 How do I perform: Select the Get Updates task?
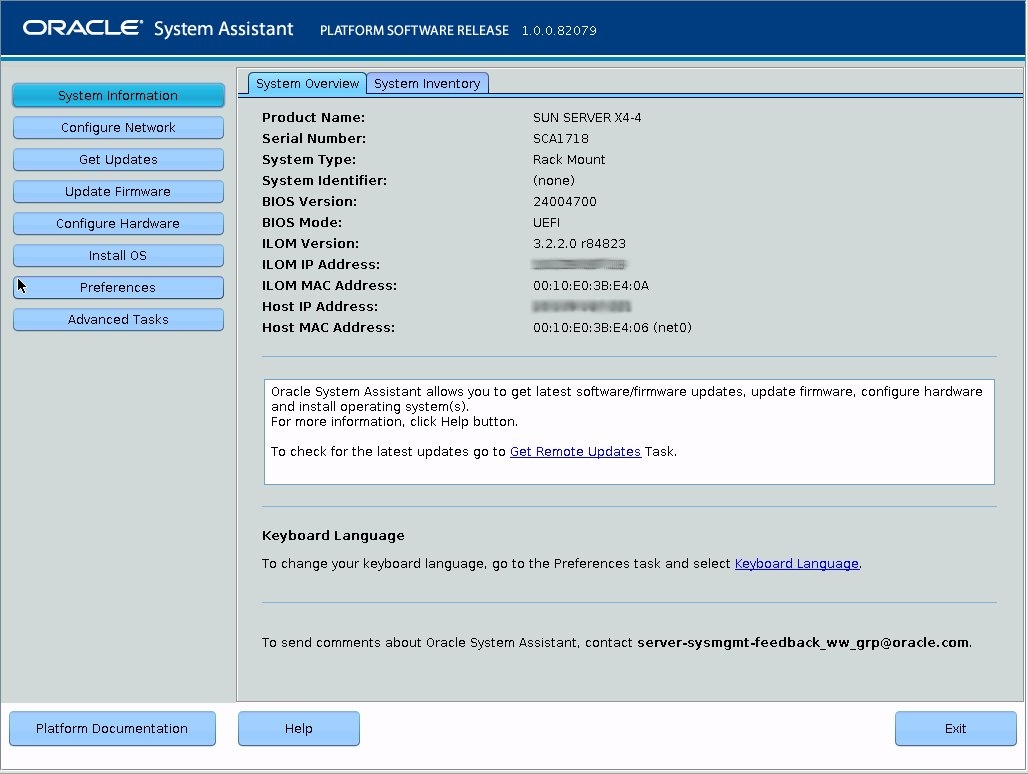[x=118, y=160]
